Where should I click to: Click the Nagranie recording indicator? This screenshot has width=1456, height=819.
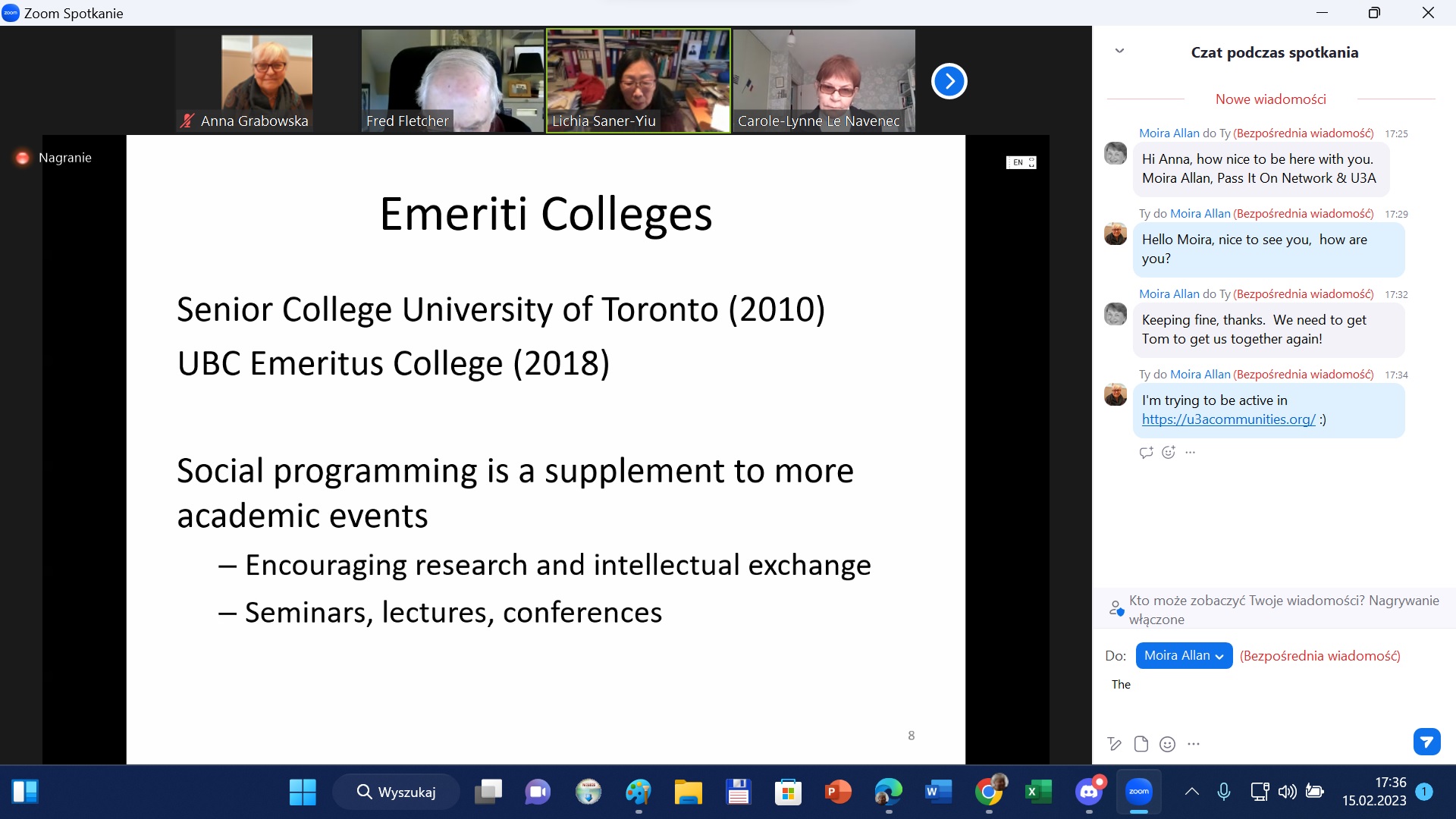point(53,158)
